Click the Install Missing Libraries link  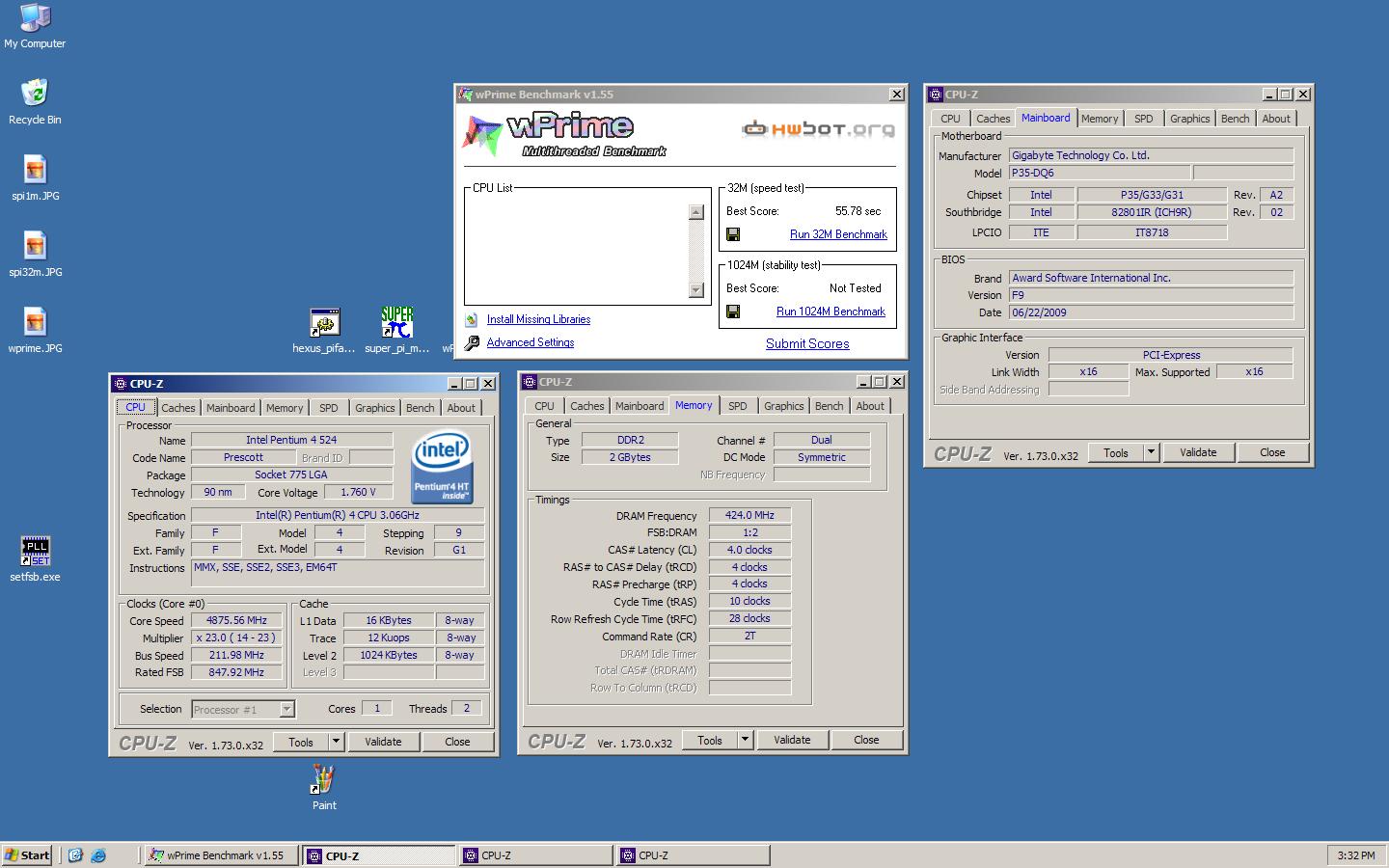538,319
